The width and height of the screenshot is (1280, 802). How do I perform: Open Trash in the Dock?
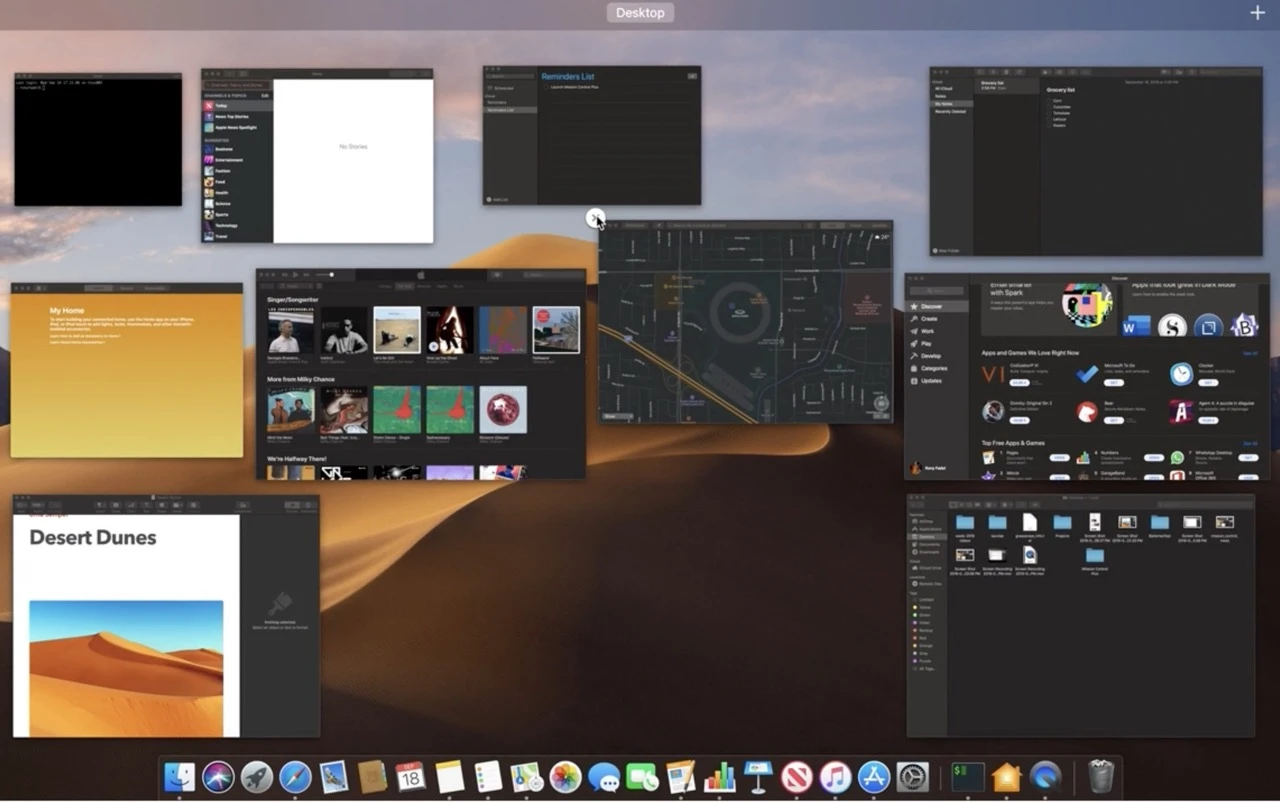click(1101, 777)
